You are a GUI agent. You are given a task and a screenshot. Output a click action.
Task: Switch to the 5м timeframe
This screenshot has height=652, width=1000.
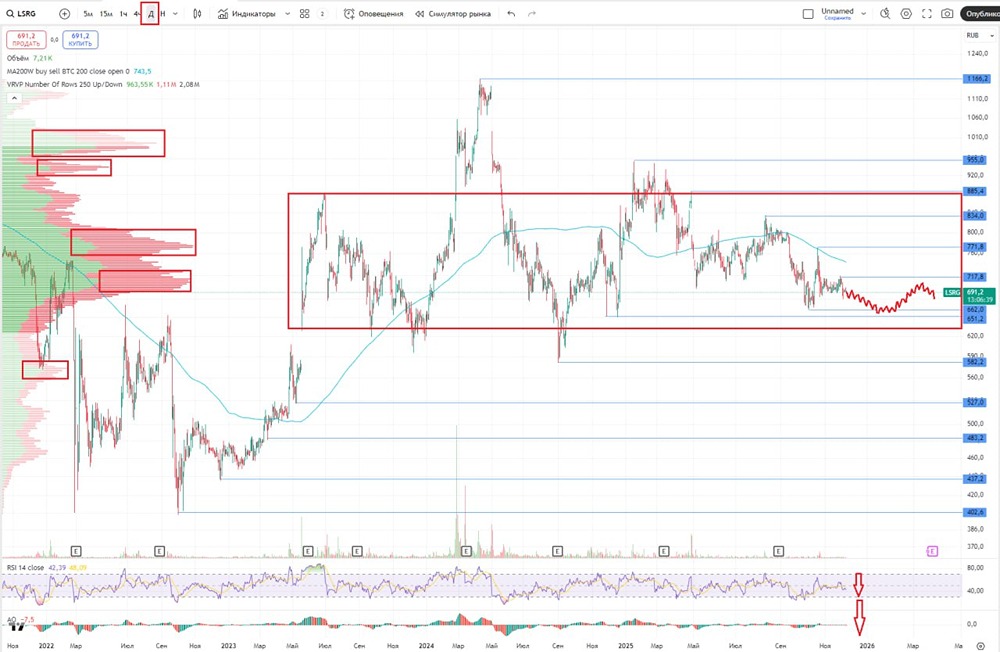coord(88,13)
